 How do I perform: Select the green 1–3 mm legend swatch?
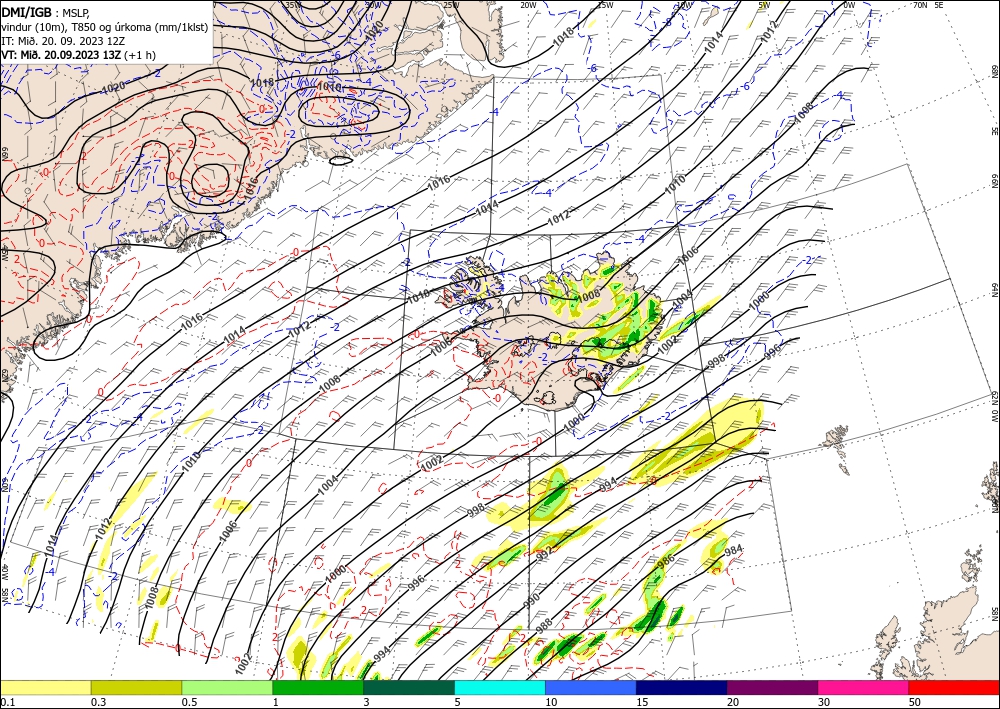tap(318, 687)
